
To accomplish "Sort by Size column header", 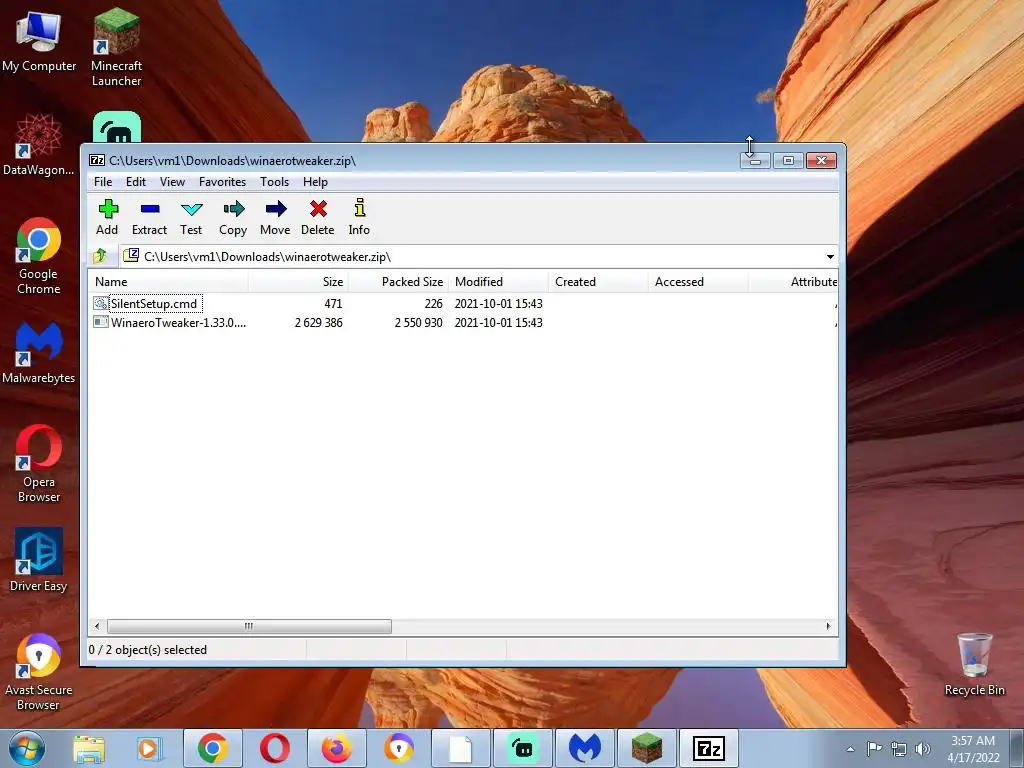I will 298,281.
